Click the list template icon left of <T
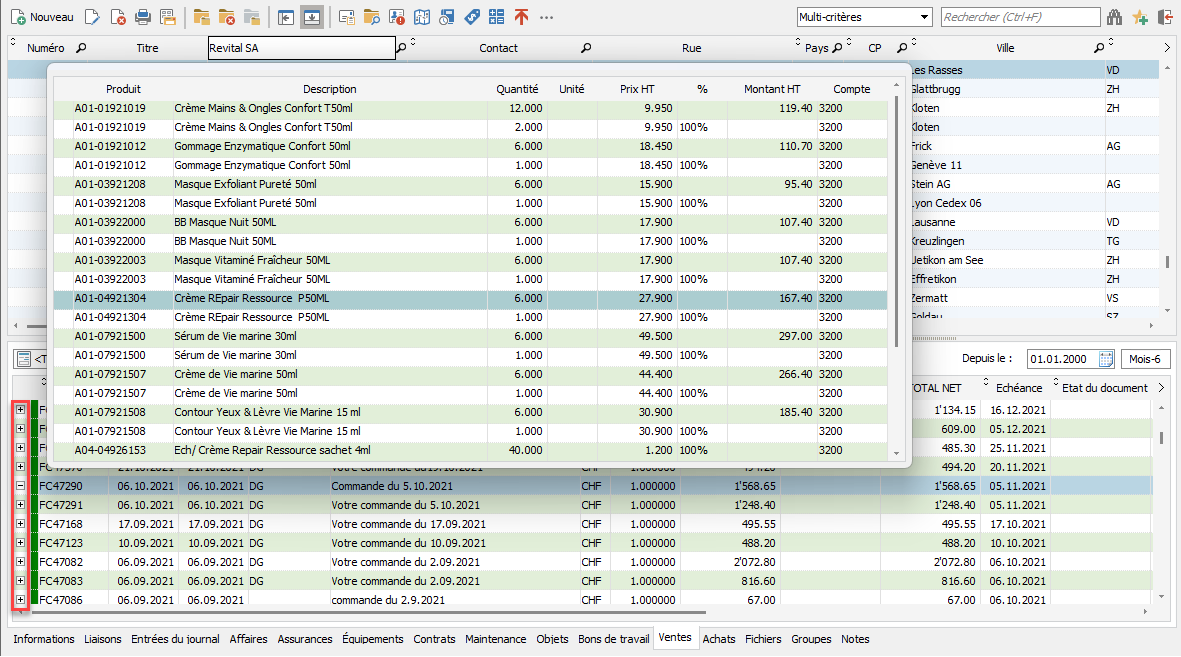This screenshot has height=657, width=1181. pos(23,359)
